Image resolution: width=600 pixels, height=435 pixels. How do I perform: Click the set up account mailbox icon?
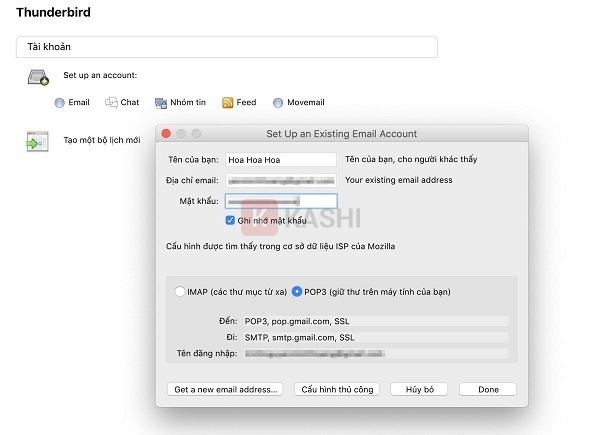pos(39,78)
